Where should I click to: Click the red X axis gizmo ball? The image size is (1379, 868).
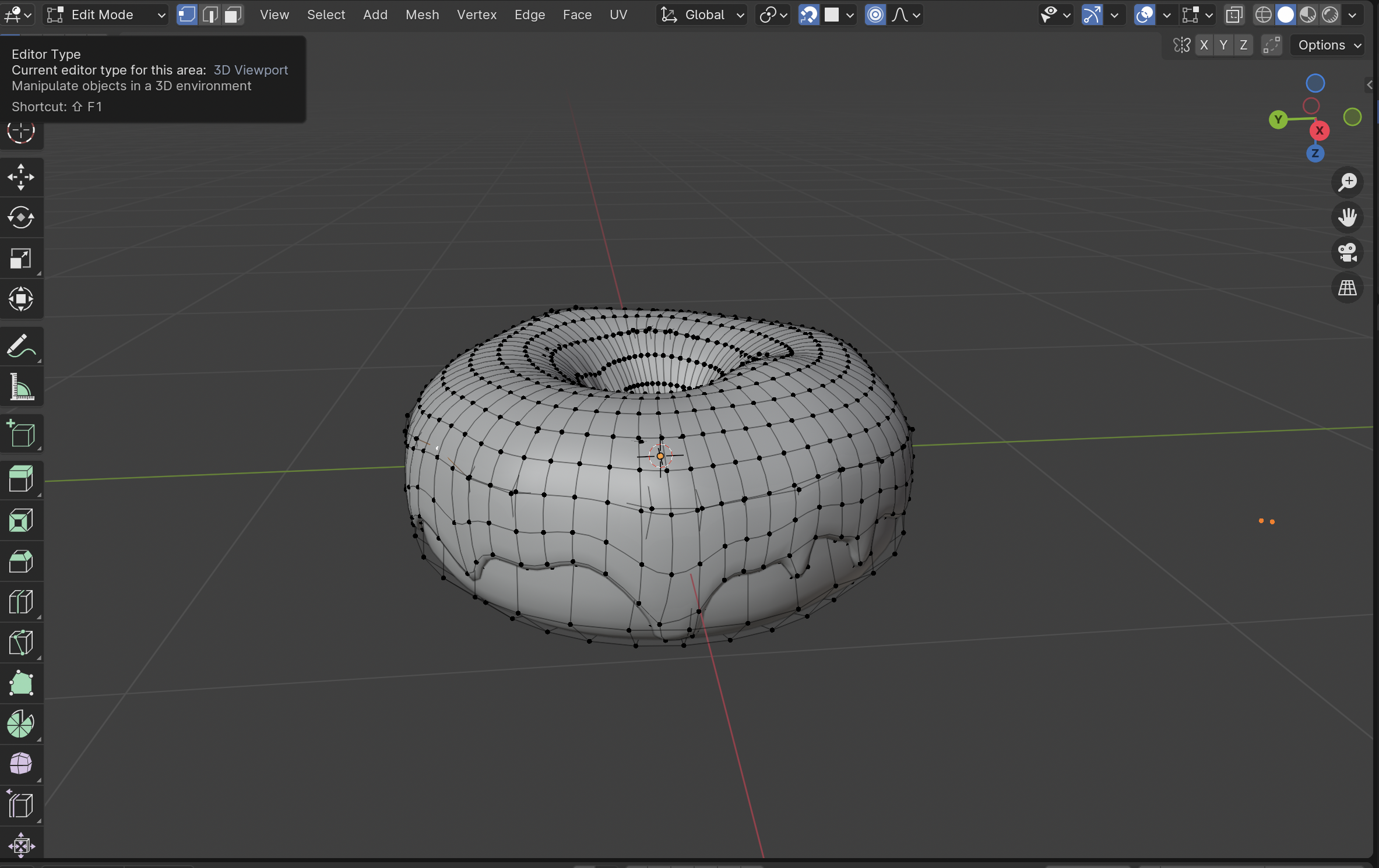tap(1320, 130)
